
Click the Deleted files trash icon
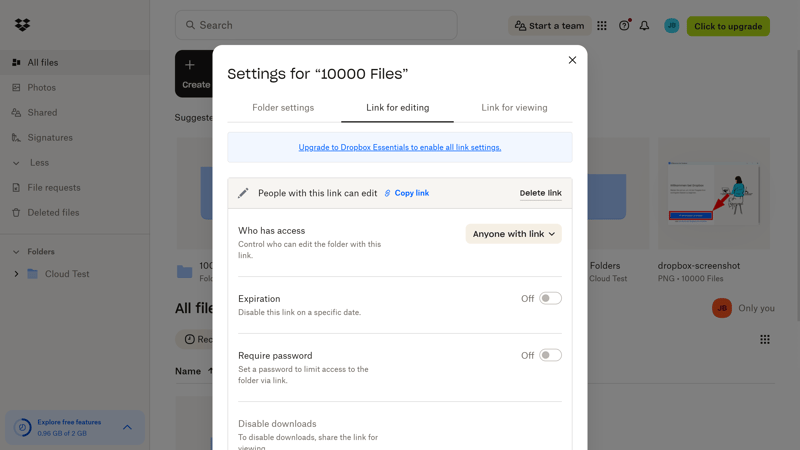(x=16, y=213)
